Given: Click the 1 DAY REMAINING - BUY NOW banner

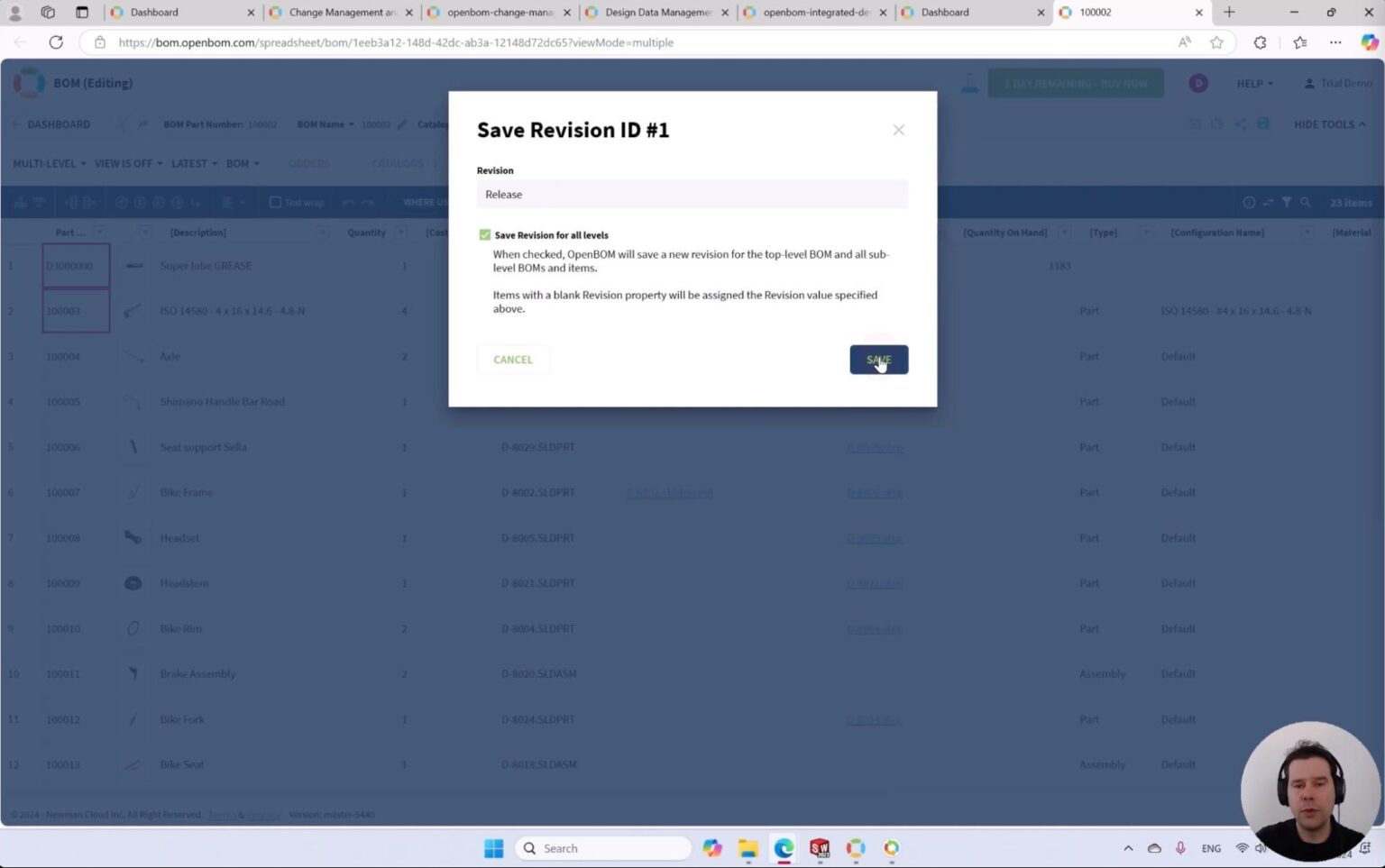Looking at the screenshot, I should (1074, 83).
